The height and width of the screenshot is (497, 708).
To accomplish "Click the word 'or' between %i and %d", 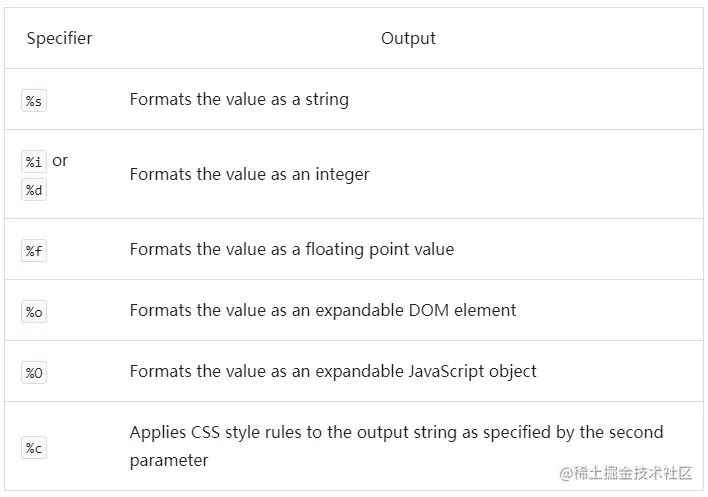I will (x=60, y=161).
